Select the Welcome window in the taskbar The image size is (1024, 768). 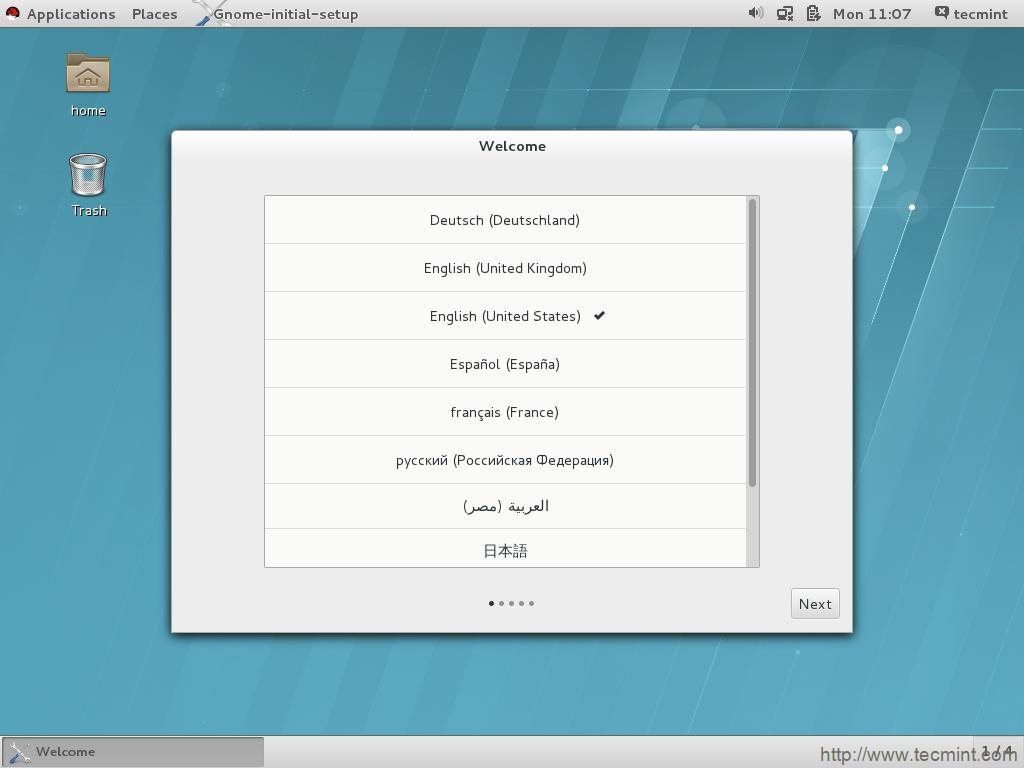pos(133,752)
